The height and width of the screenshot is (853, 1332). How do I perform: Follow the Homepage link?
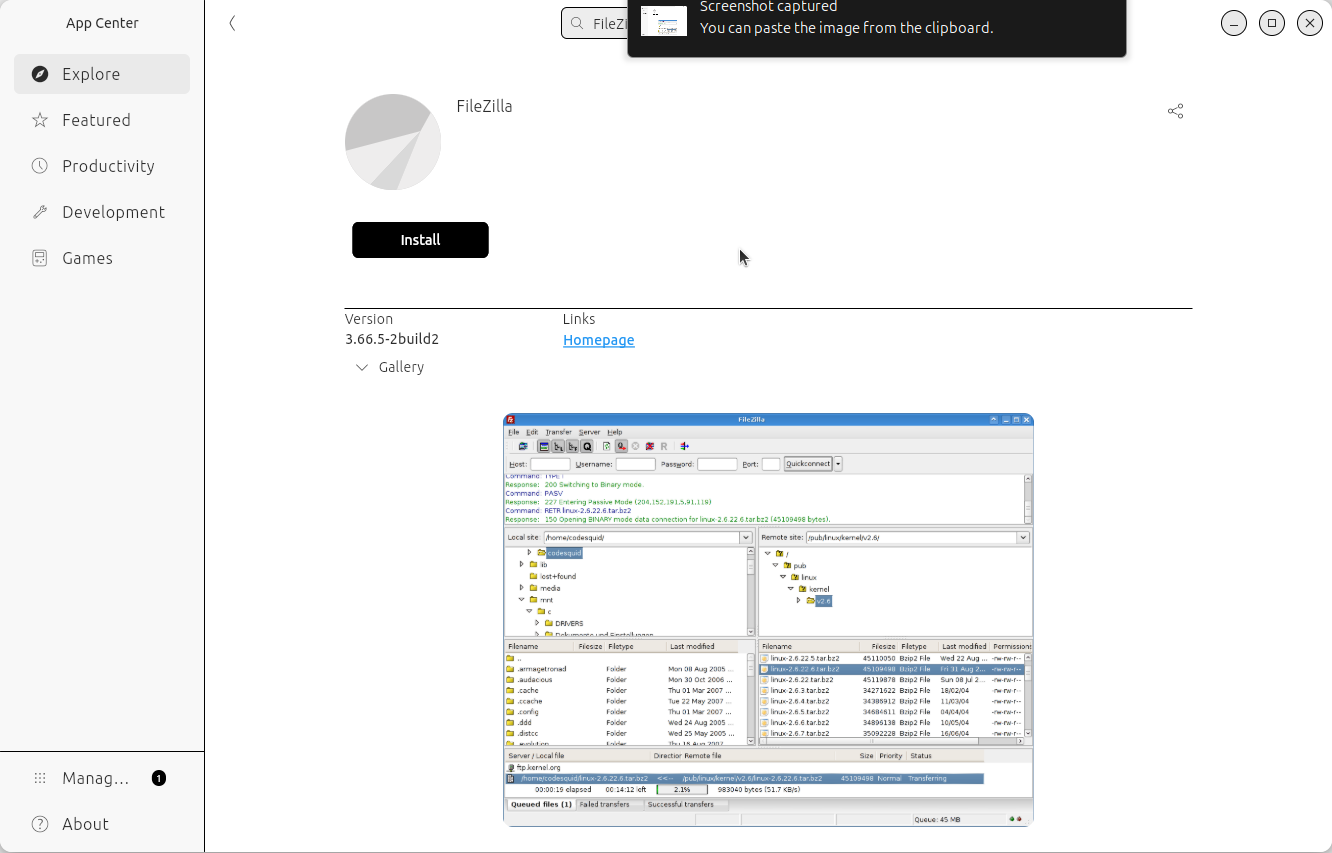(598, 340)
